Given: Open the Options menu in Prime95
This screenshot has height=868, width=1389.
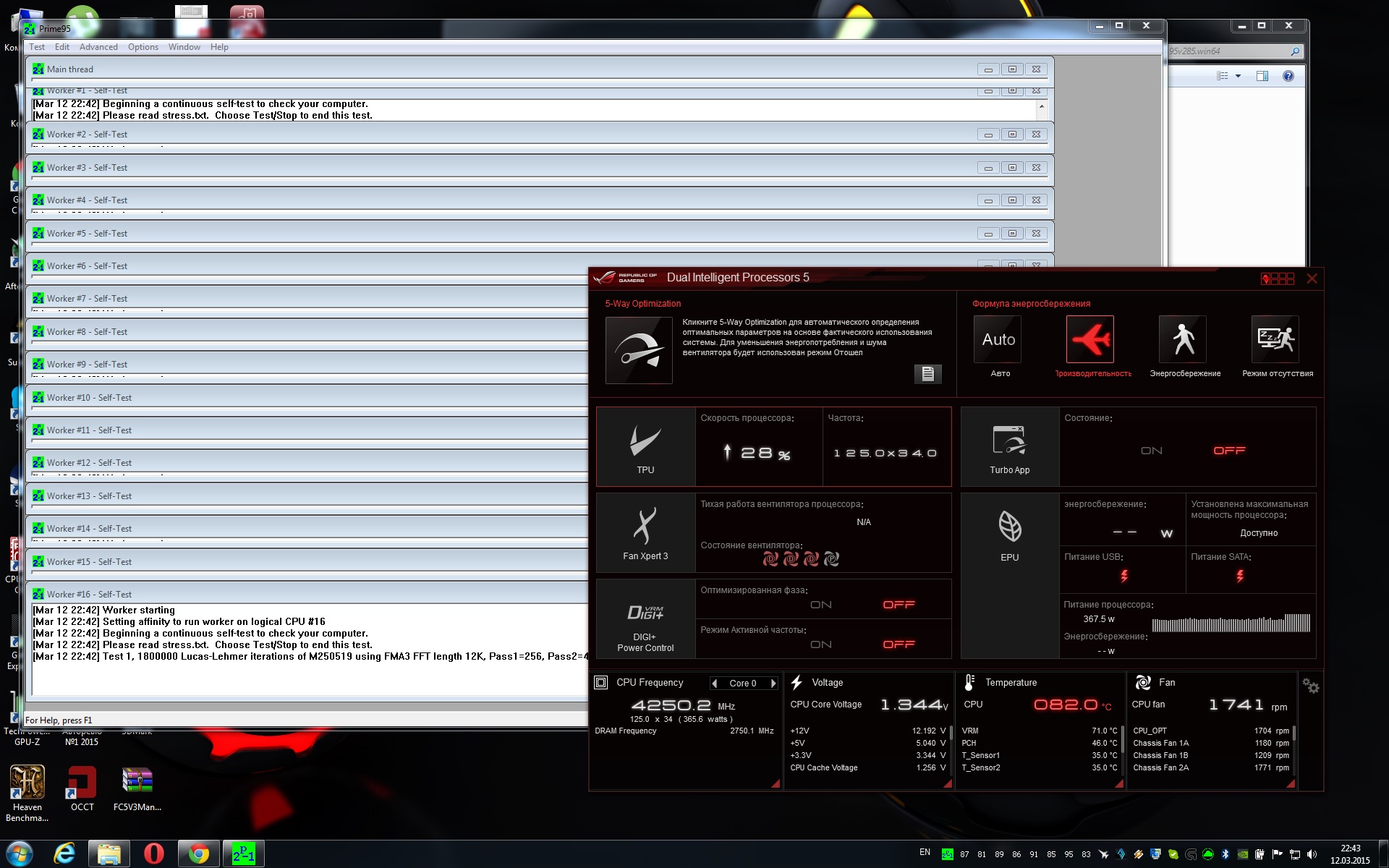Looking at the screenshot, I should point(143,47).
